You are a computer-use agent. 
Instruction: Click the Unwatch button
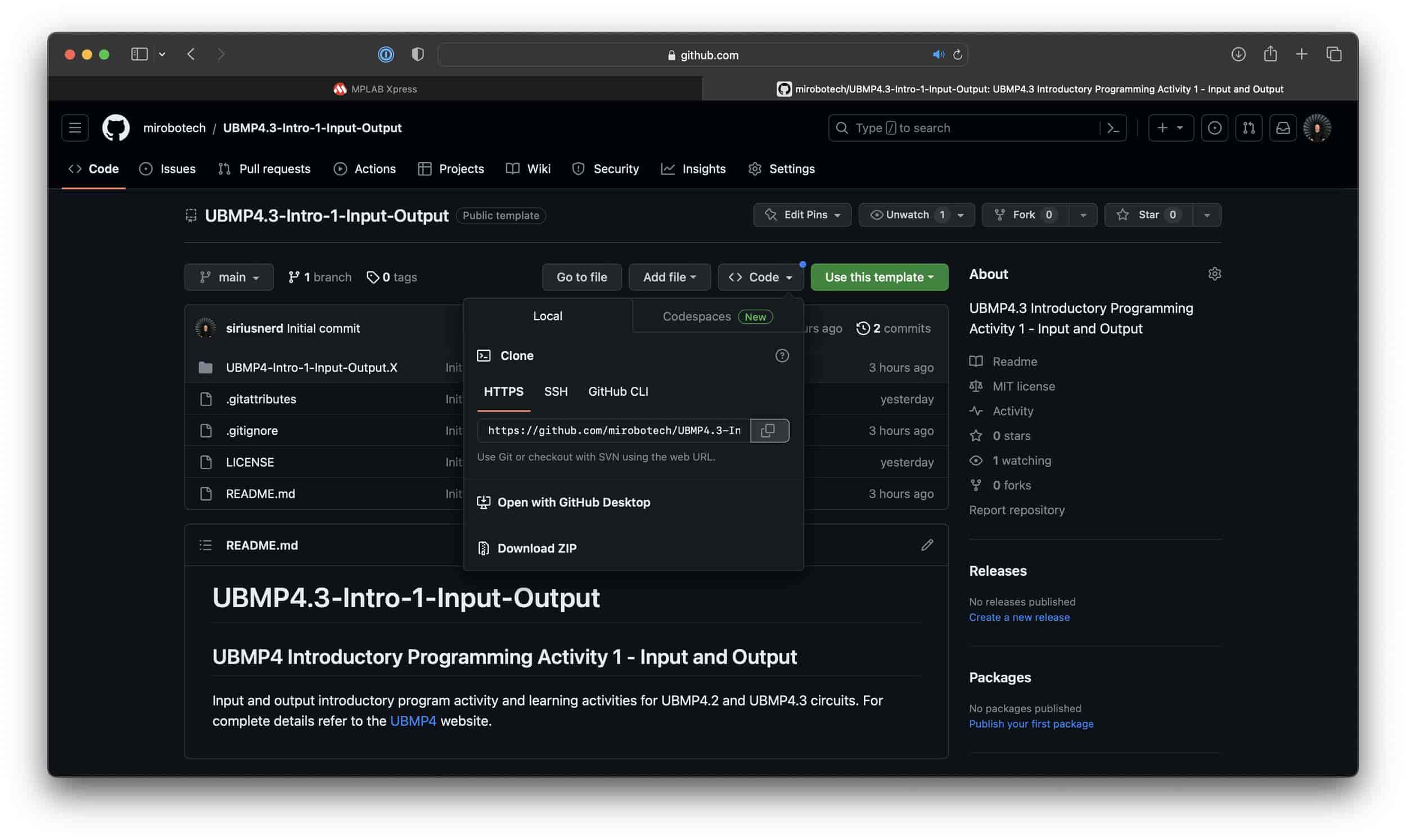pyautogui.click(x=916, y=215)
